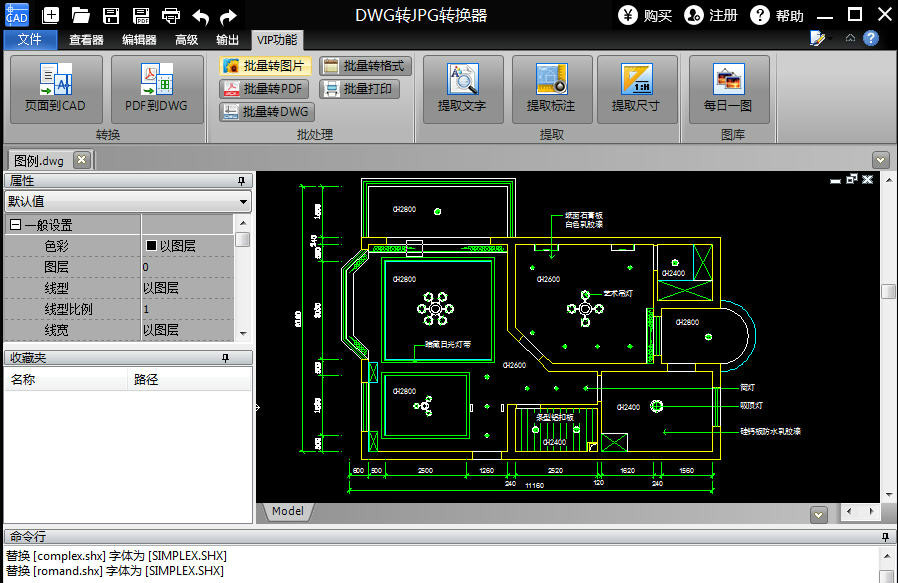This screenshot has height=583, width=898.
Task: Close the 图例.dwg document tab
Action: 82,160
